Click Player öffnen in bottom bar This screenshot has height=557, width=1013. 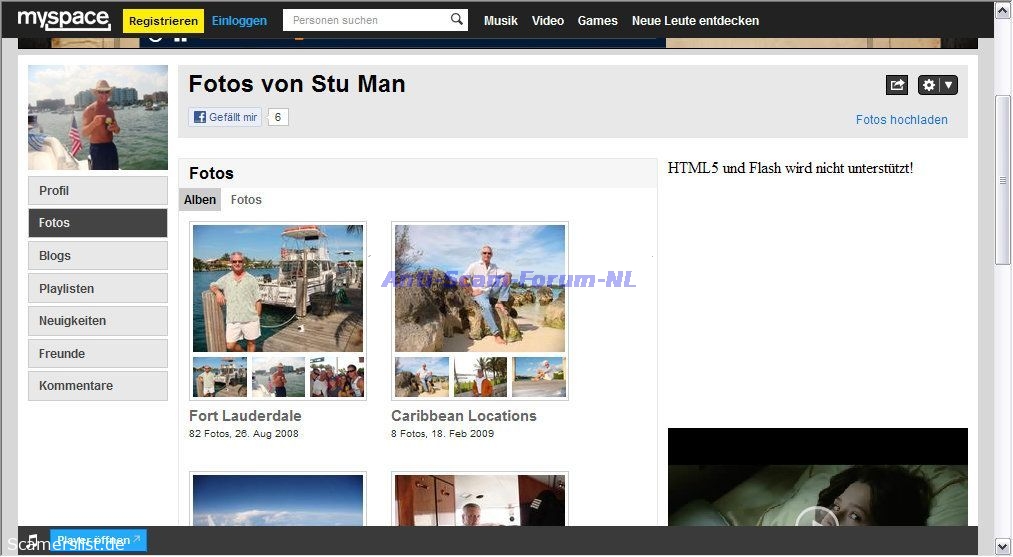[x=98, y=540]
